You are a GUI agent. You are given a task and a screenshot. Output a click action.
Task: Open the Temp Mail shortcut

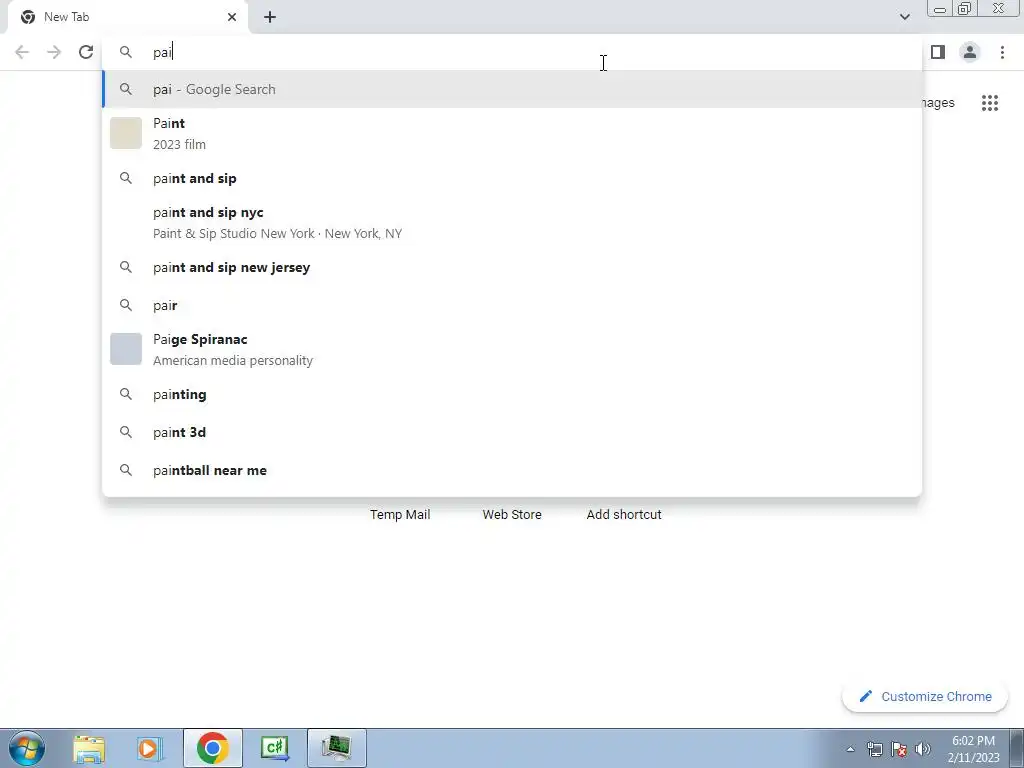point(400,515)
